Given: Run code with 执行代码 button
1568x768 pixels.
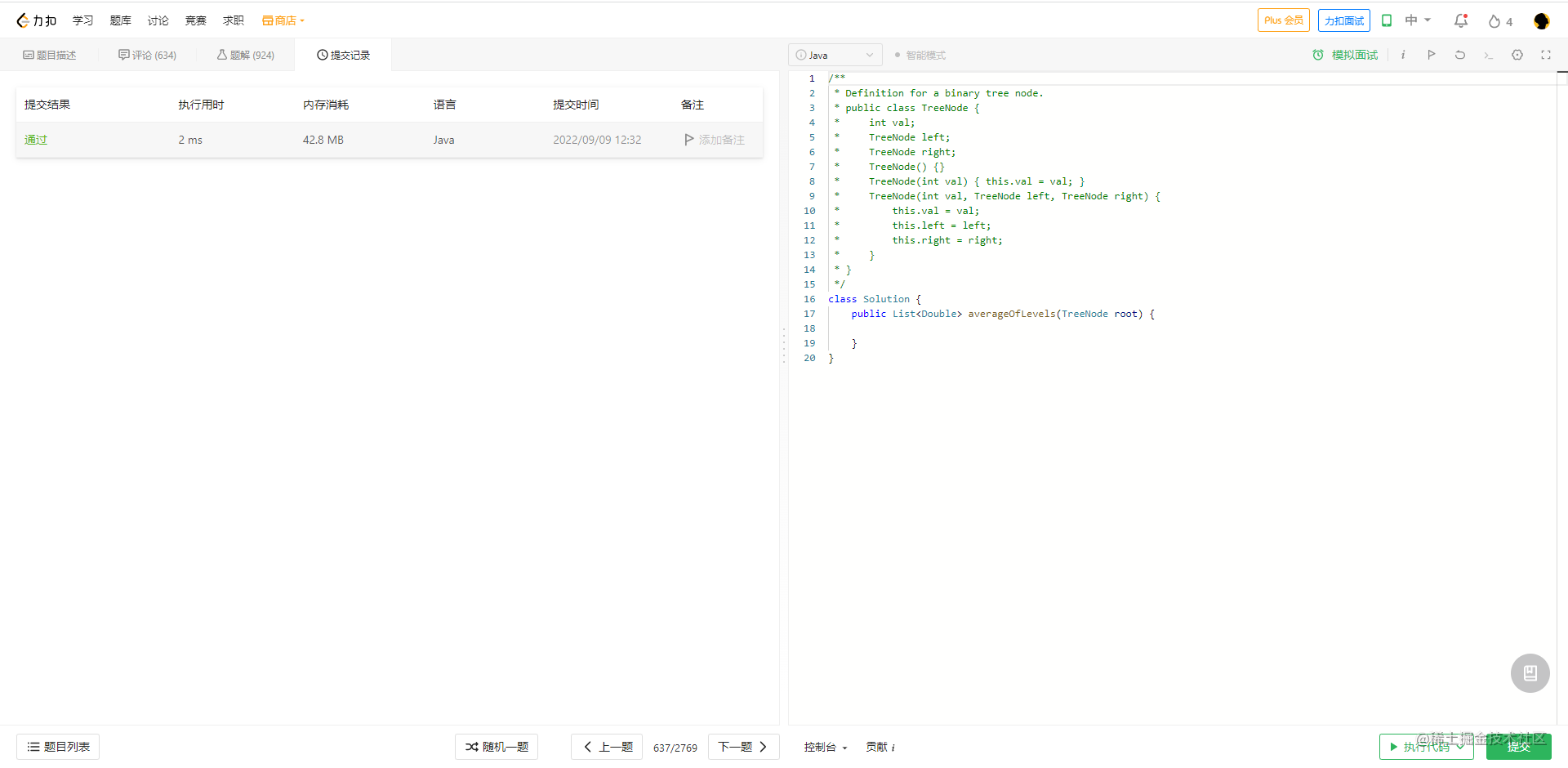Looking at the screenshot, I should (x=1426, y=747).
